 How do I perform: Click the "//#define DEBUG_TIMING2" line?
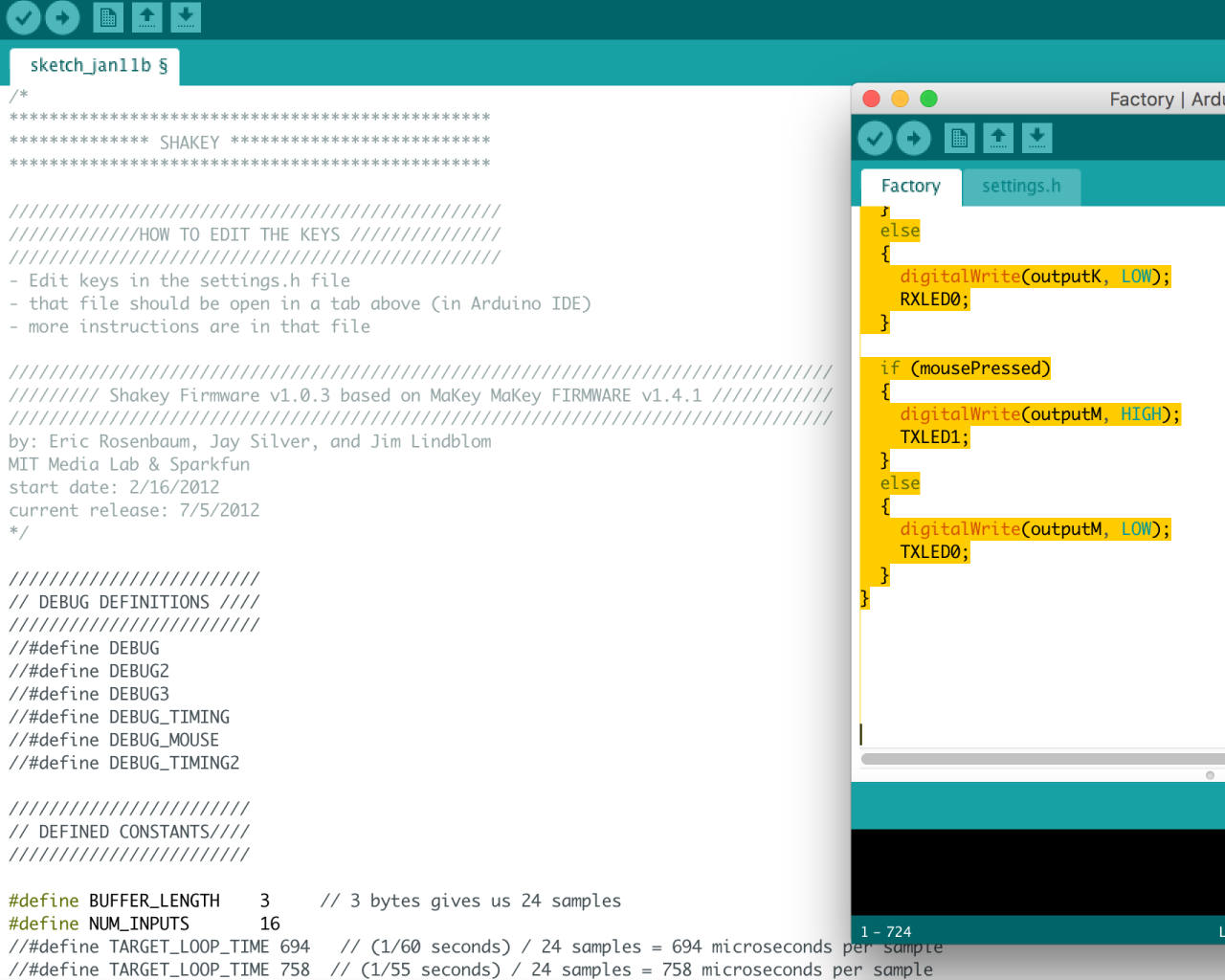click(124, 763)
